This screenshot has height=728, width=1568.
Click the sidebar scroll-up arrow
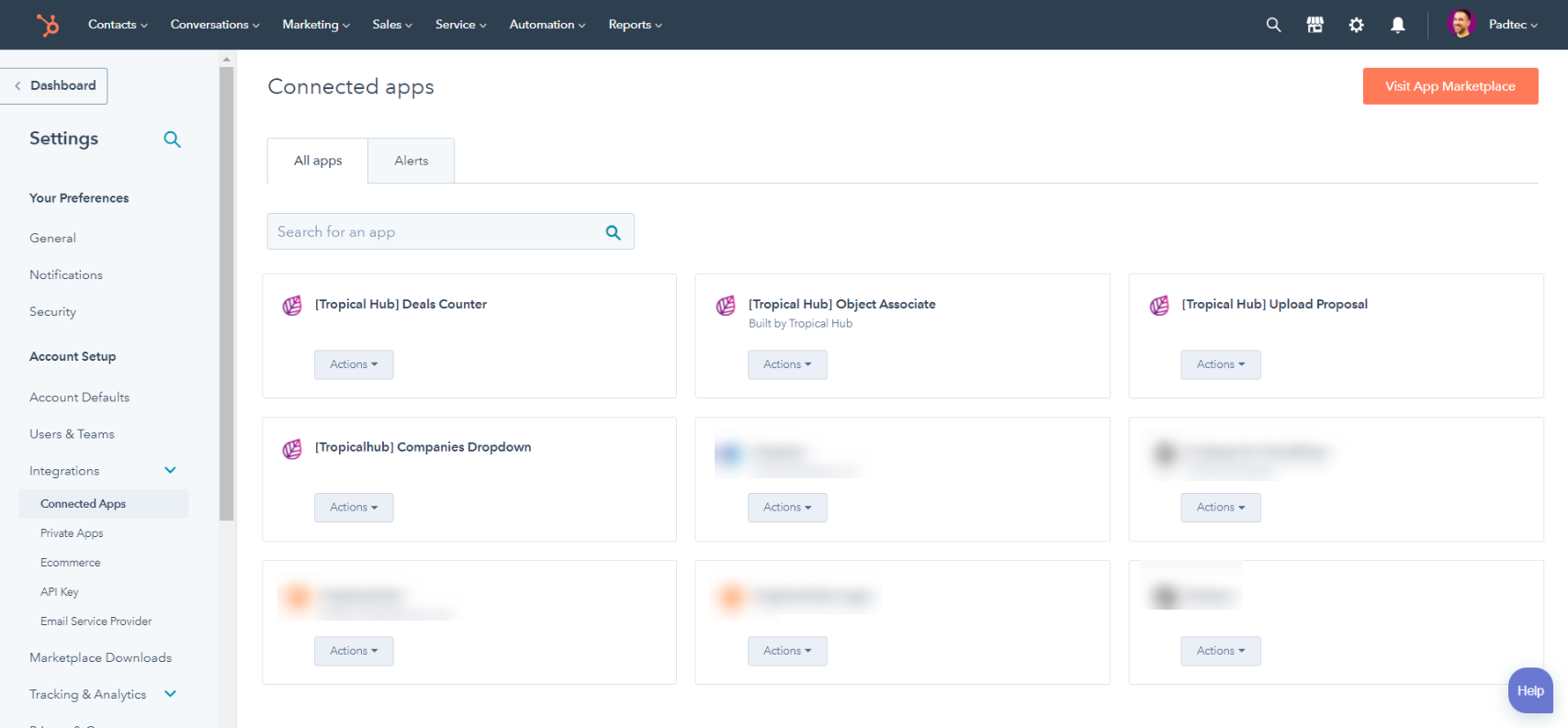(227, 60)
